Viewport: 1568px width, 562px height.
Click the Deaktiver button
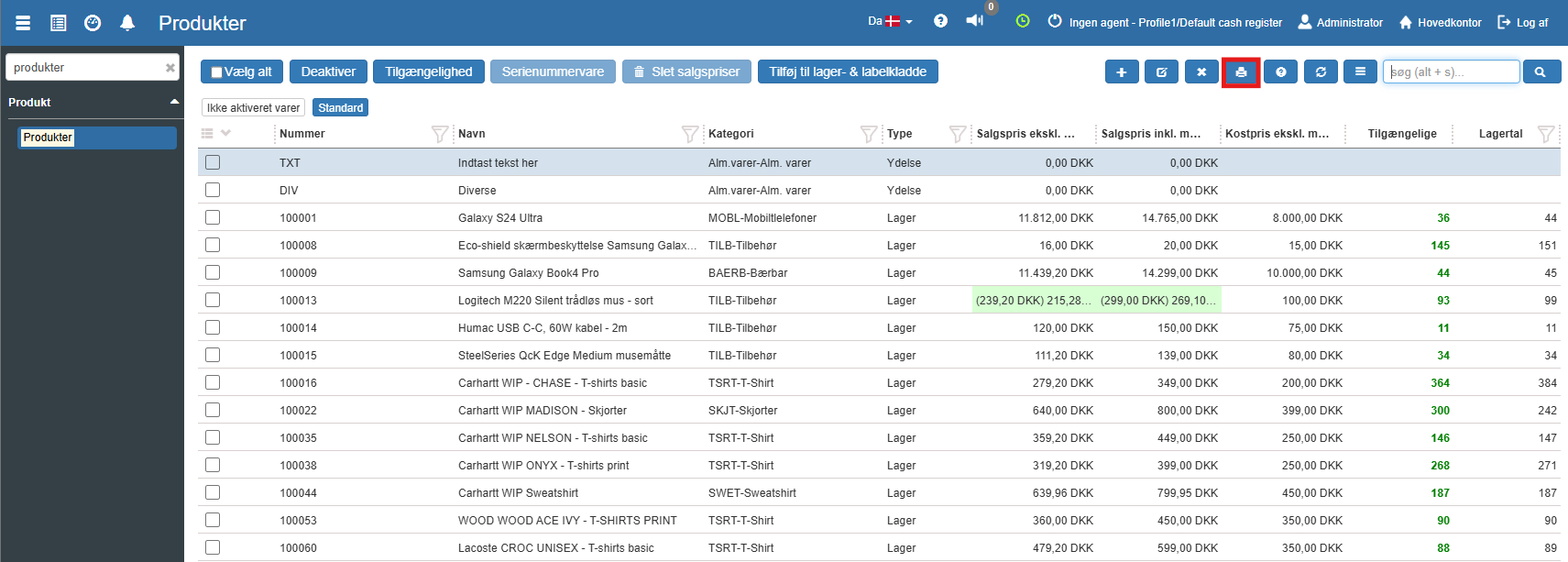coord(328,72)
